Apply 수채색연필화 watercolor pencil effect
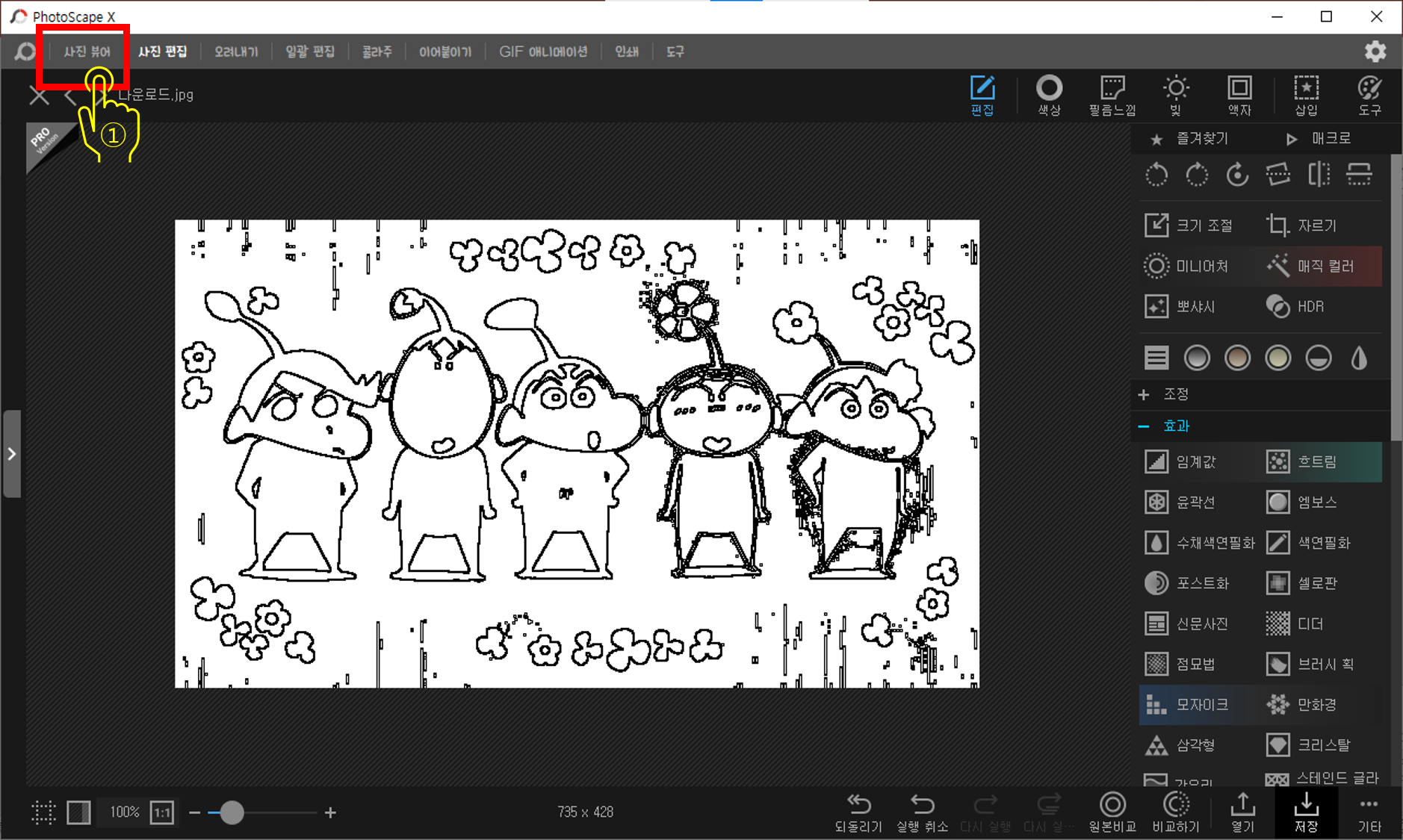1403x840 pixels. pos(1200,542)
